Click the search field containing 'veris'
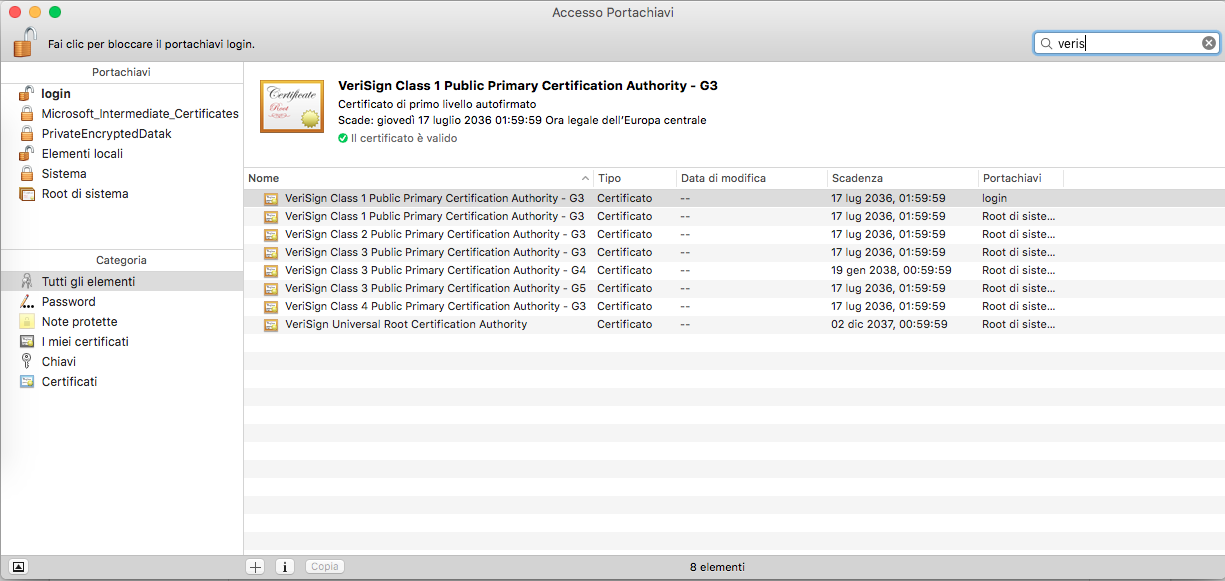The width and height of the screenshot is (1225, 581). pos(1126,43)
